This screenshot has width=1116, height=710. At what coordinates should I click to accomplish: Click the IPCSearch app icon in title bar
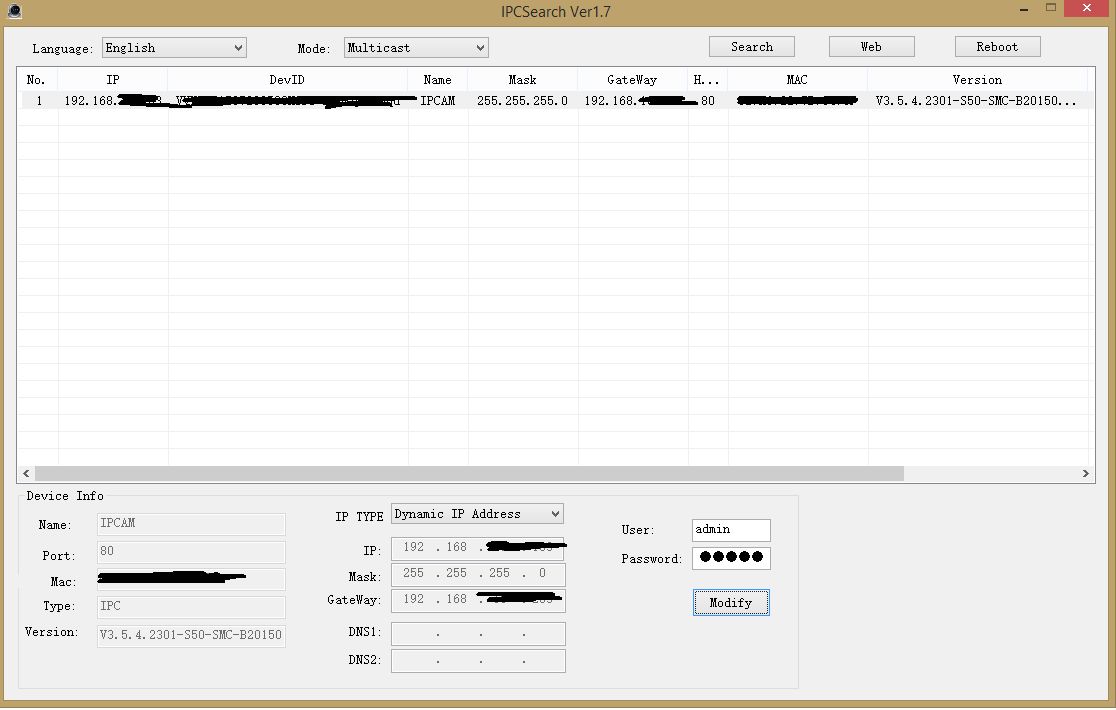click(x=14, y=11)
